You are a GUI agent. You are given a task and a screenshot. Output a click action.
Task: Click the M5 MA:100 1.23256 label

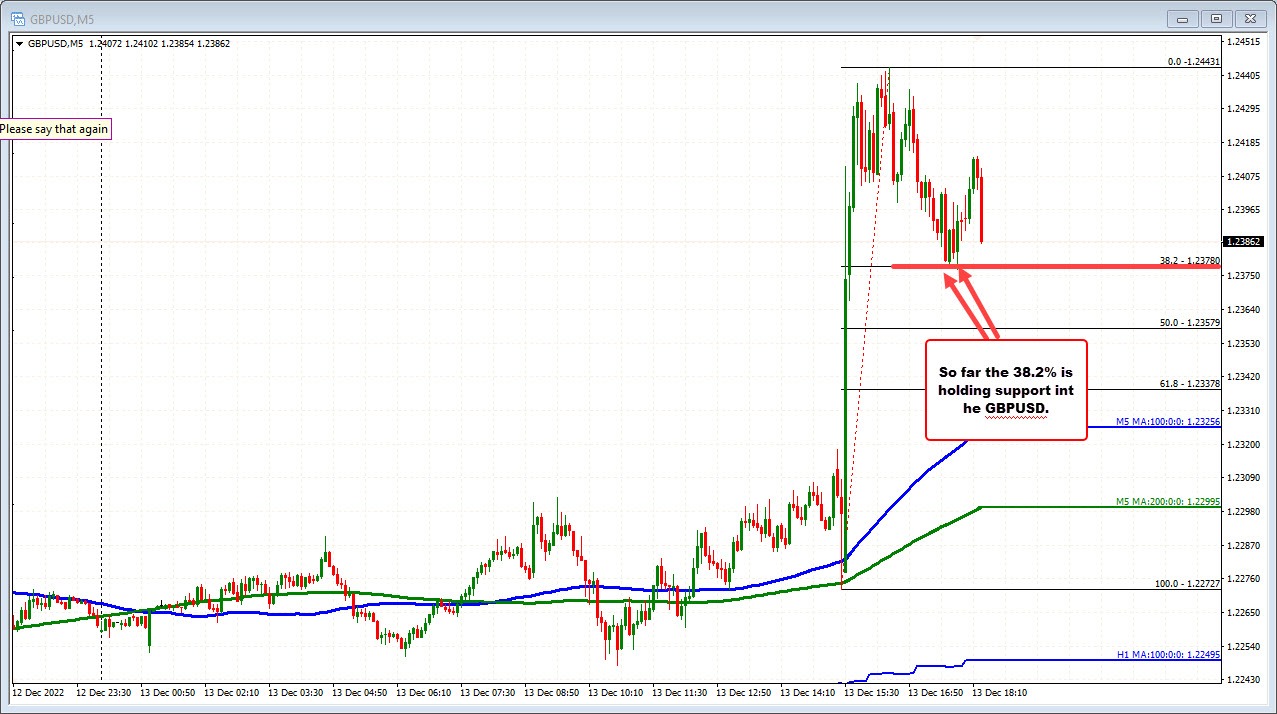[x=1168, y=421]
